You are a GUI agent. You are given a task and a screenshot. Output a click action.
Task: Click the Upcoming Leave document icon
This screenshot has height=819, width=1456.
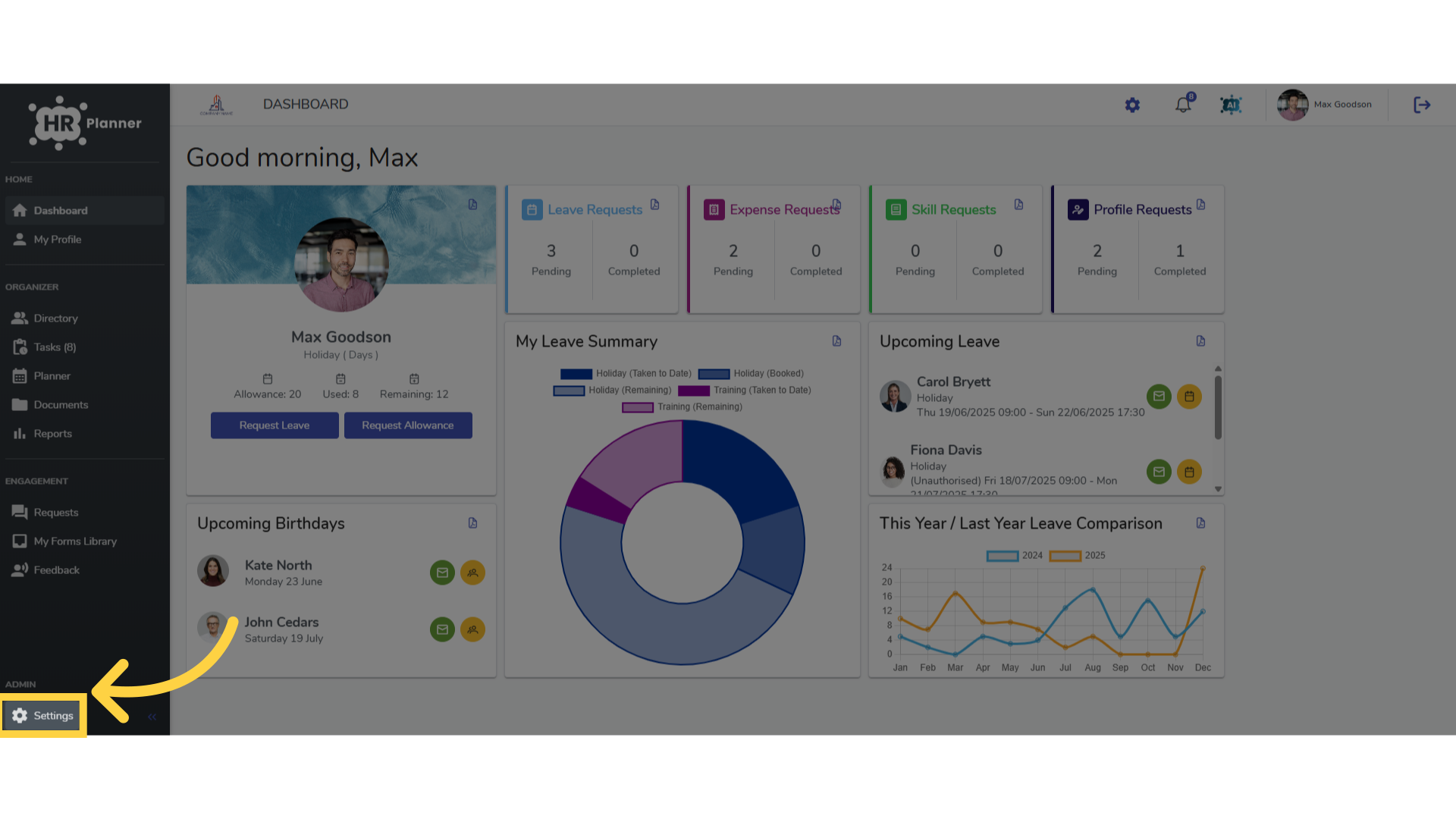click(1201, 341)
